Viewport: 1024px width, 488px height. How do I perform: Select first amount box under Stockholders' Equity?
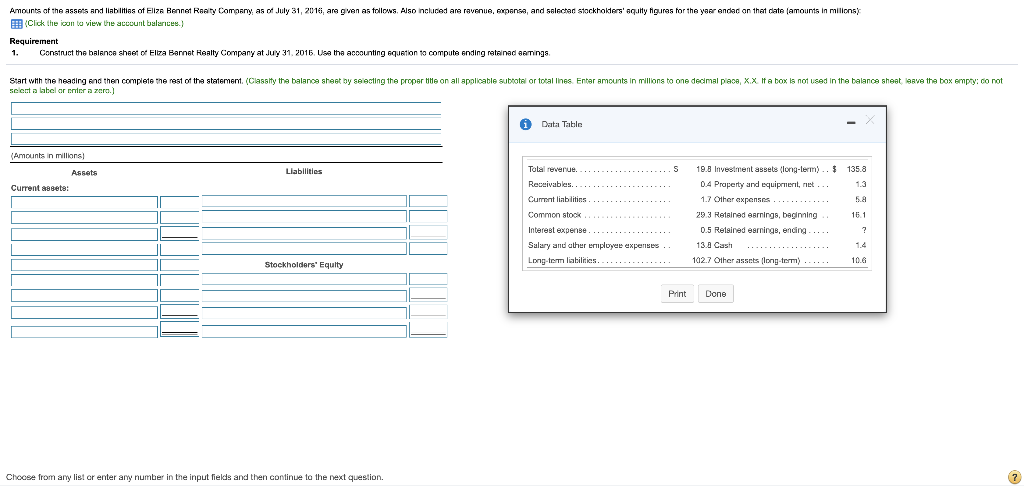[428, 280]
